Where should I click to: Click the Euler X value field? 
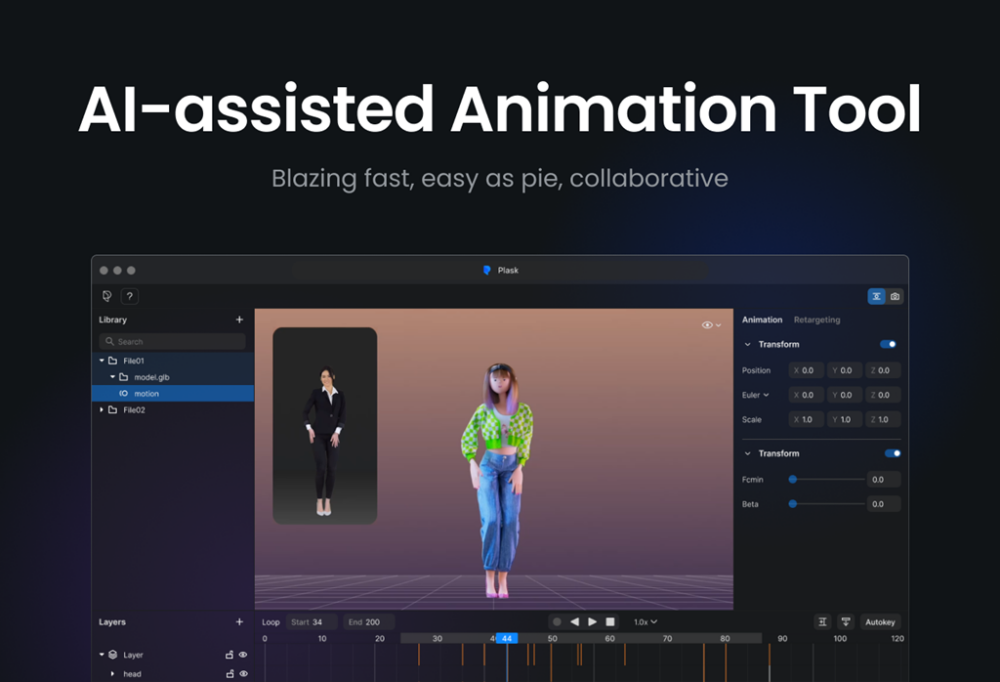pos(806,395)
